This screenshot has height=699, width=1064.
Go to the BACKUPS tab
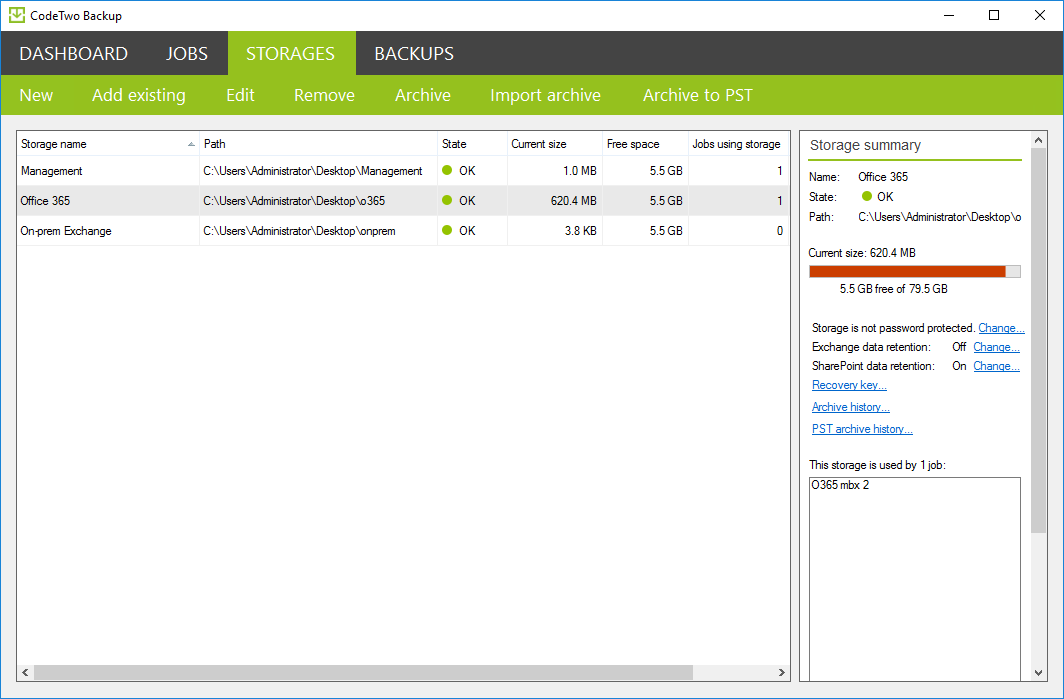click(x=414, y=54)
